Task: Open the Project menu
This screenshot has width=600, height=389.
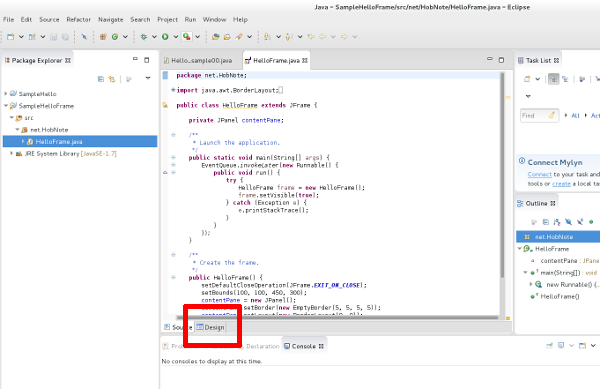Action: pos(168,20)
